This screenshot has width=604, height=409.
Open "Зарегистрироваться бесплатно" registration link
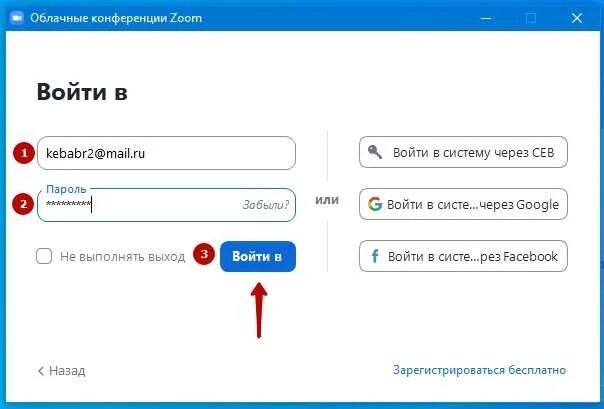(x=479, y=370)
